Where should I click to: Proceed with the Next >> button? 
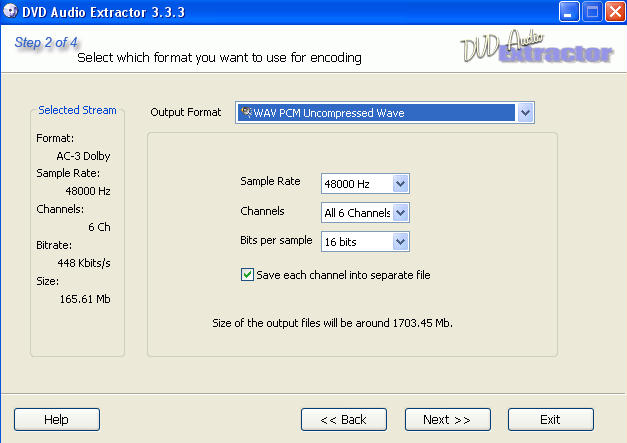pyautogui.click(x=447, y=419)
